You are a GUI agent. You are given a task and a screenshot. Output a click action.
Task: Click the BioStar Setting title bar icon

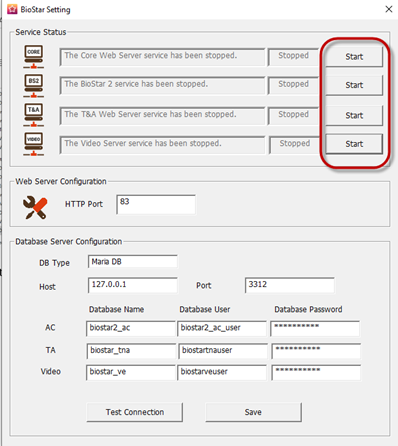point(12,9)
